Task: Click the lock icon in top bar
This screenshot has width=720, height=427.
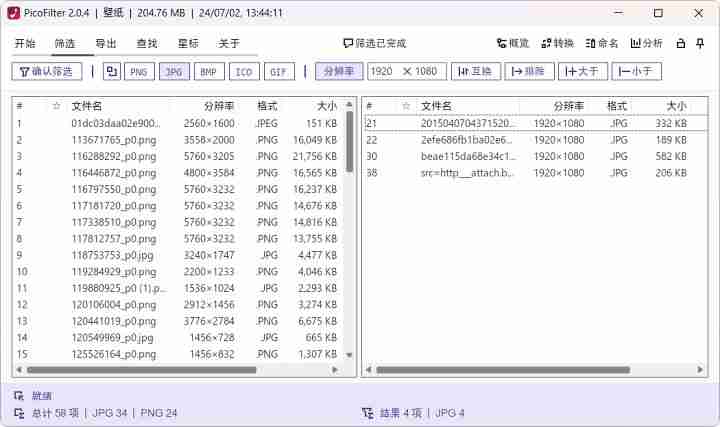Action: click(x=680, y=44)
